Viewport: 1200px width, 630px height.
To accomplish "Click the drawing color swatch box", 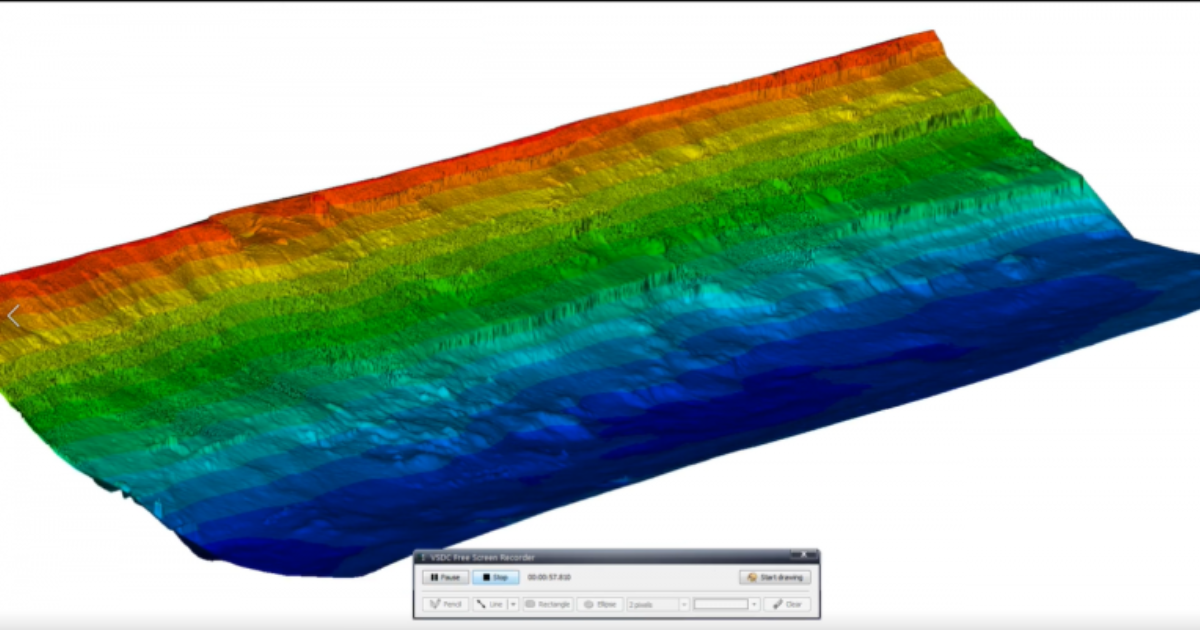I will point(721,604).
